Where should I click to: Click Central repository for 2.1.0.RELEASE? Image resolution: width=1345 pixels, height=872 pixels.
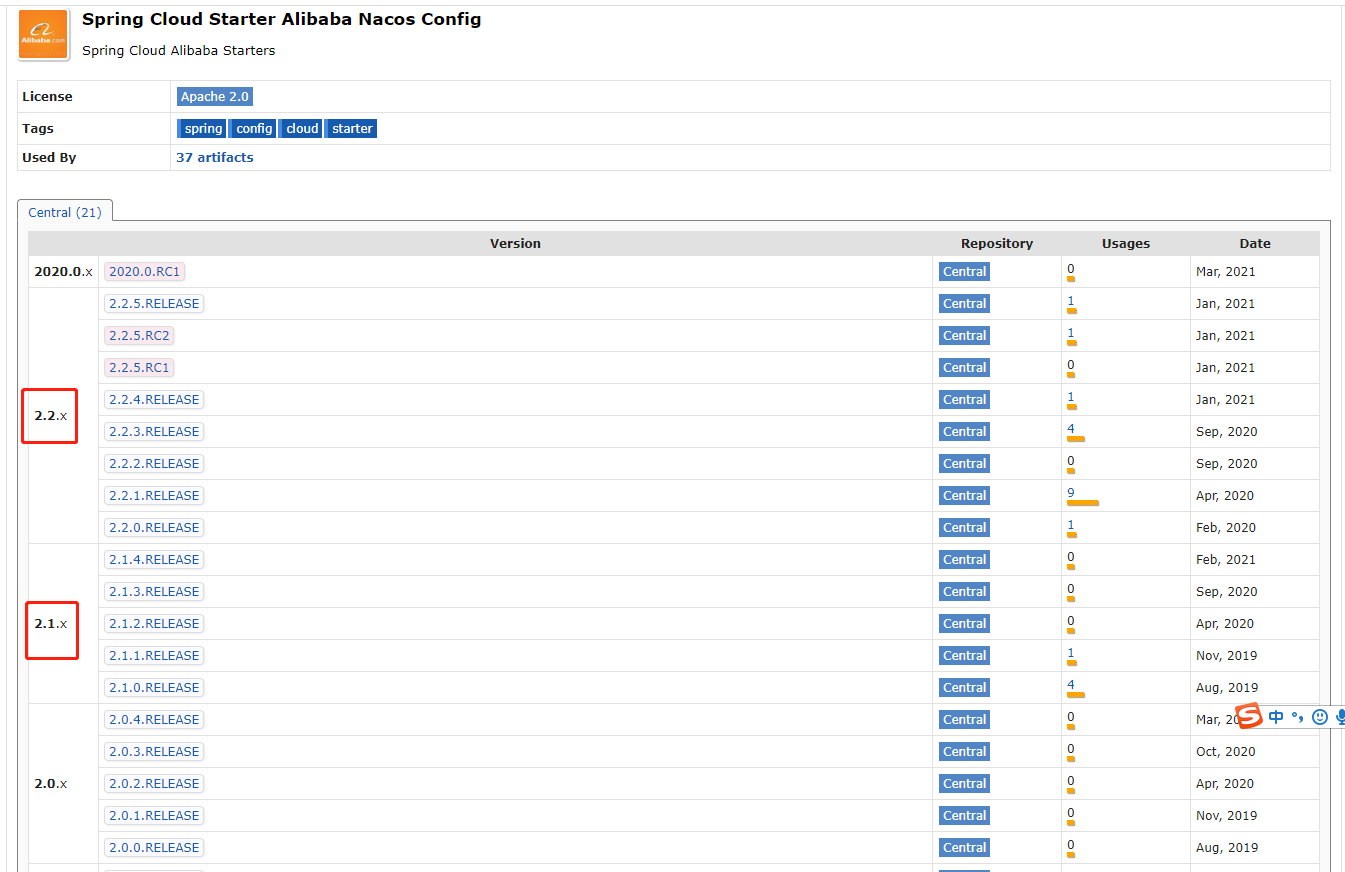(x=964, y=688)
